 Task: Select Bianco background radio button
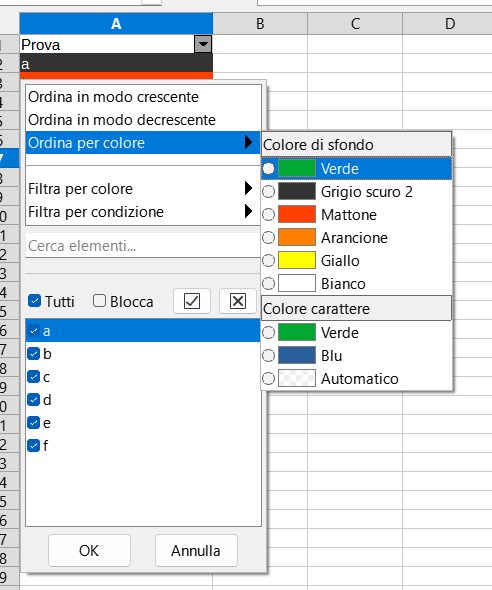click(269, 283)
